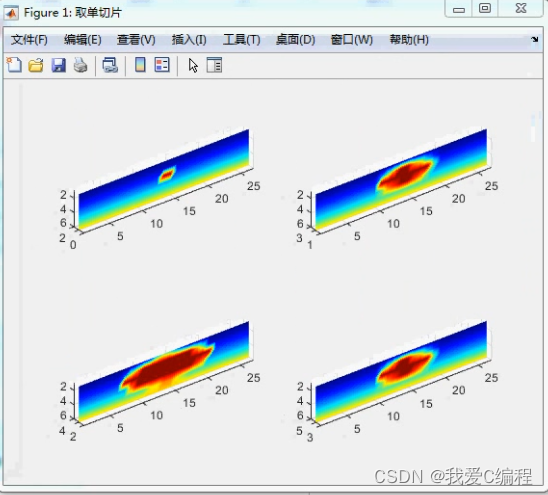Open a file with the folder icon
The image size is (548, 495).
[36, 65]
